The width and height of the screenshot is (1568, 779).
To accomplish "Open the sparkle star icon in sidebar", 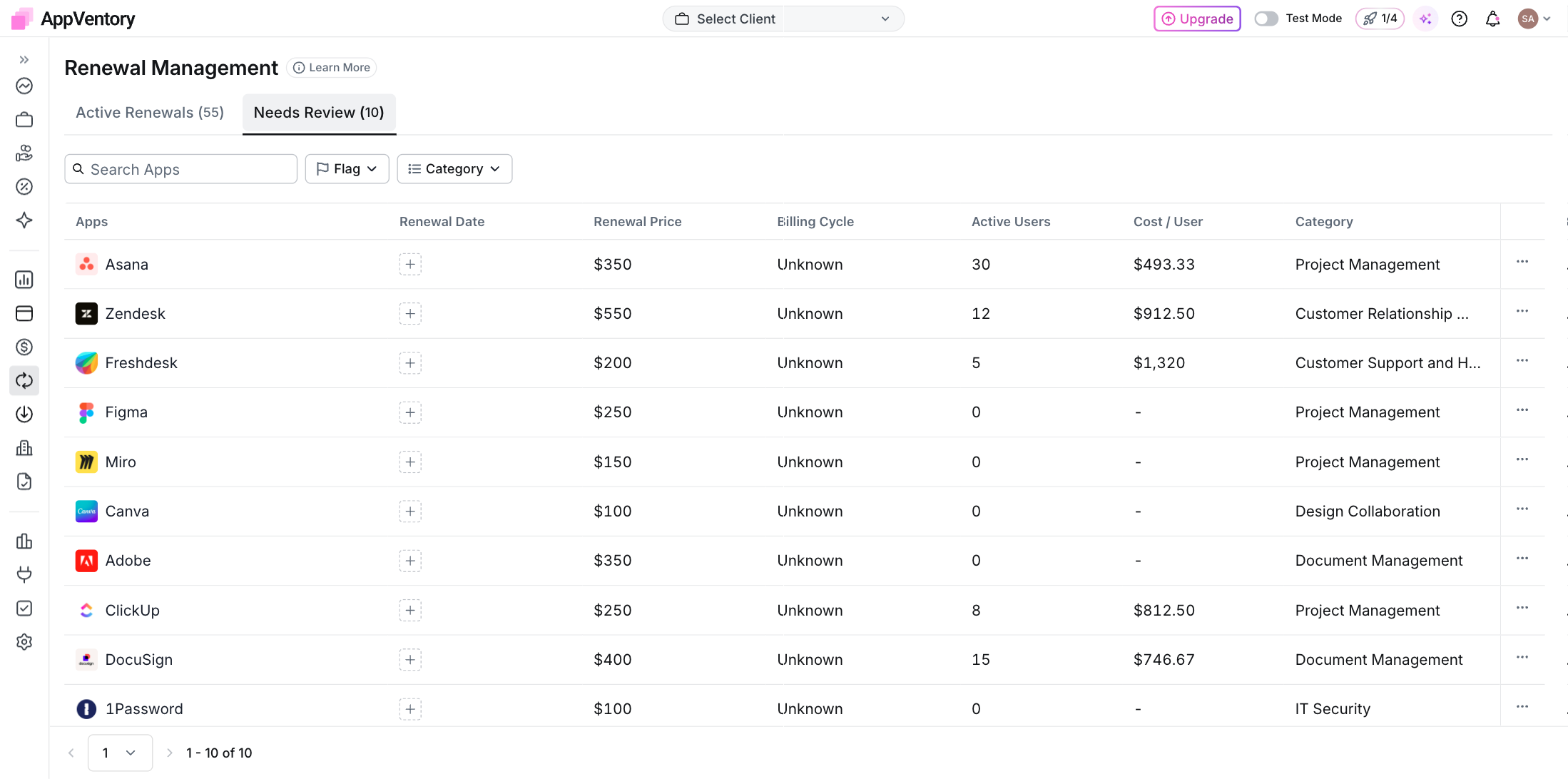I will pyautogui.click(x=24, y=220).
